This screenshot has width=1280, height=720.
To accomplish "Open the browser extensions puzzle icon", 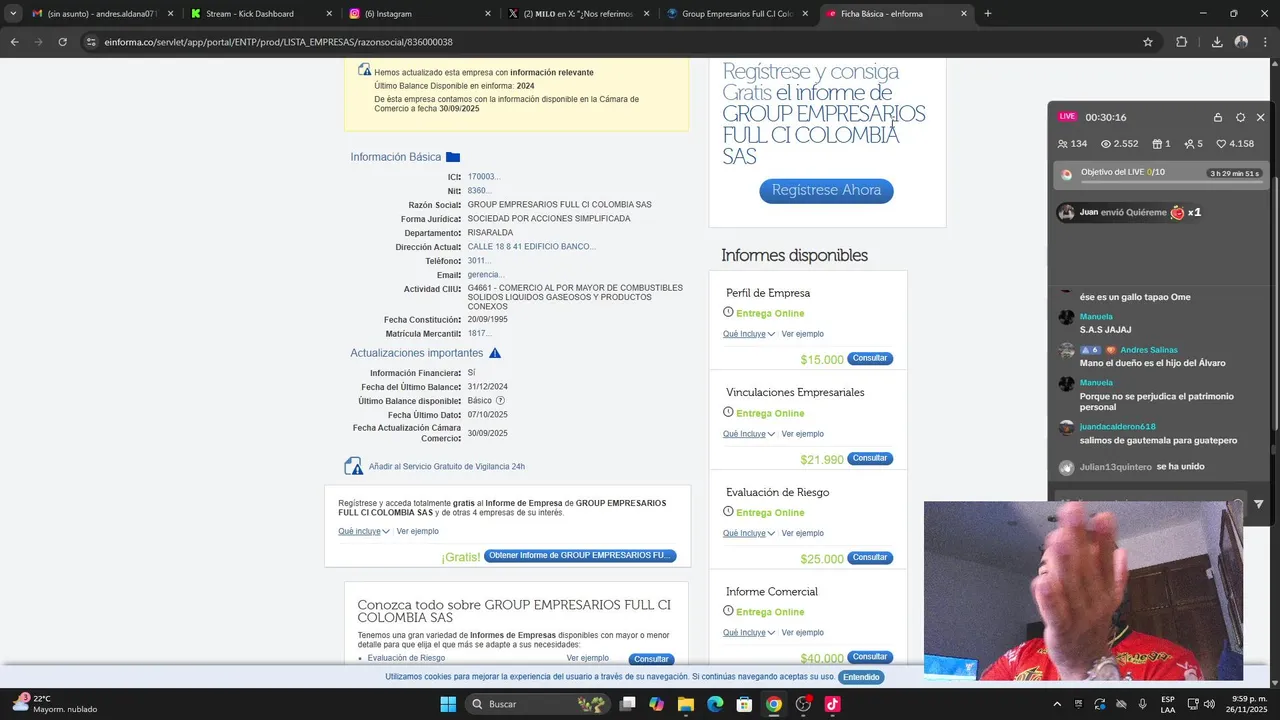I will (x=1182, y=42).
